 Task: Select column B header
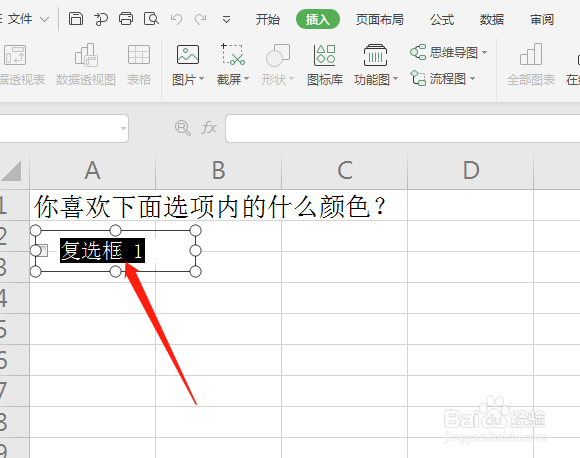point(219,171)
